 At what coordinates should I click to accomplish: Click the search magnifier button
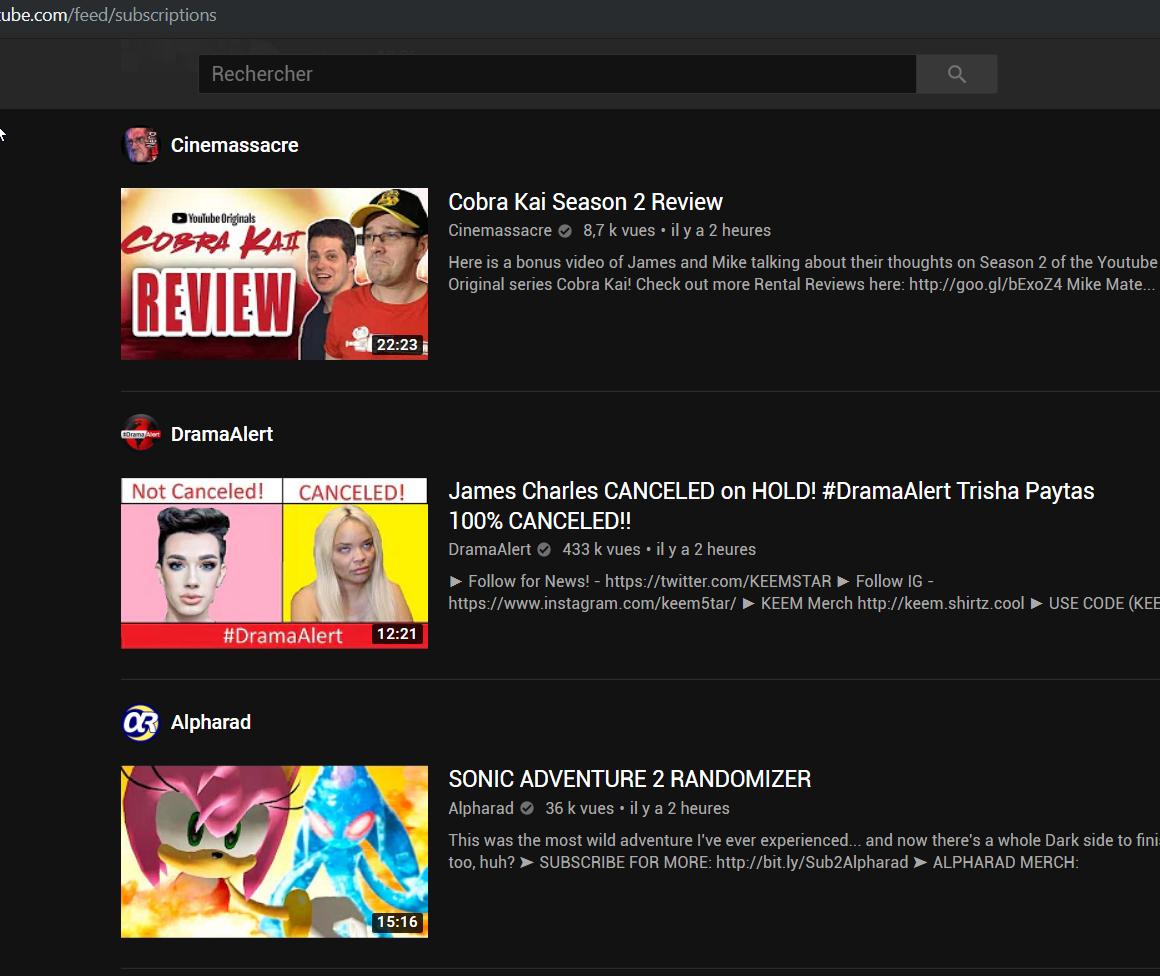click(956, 74)
